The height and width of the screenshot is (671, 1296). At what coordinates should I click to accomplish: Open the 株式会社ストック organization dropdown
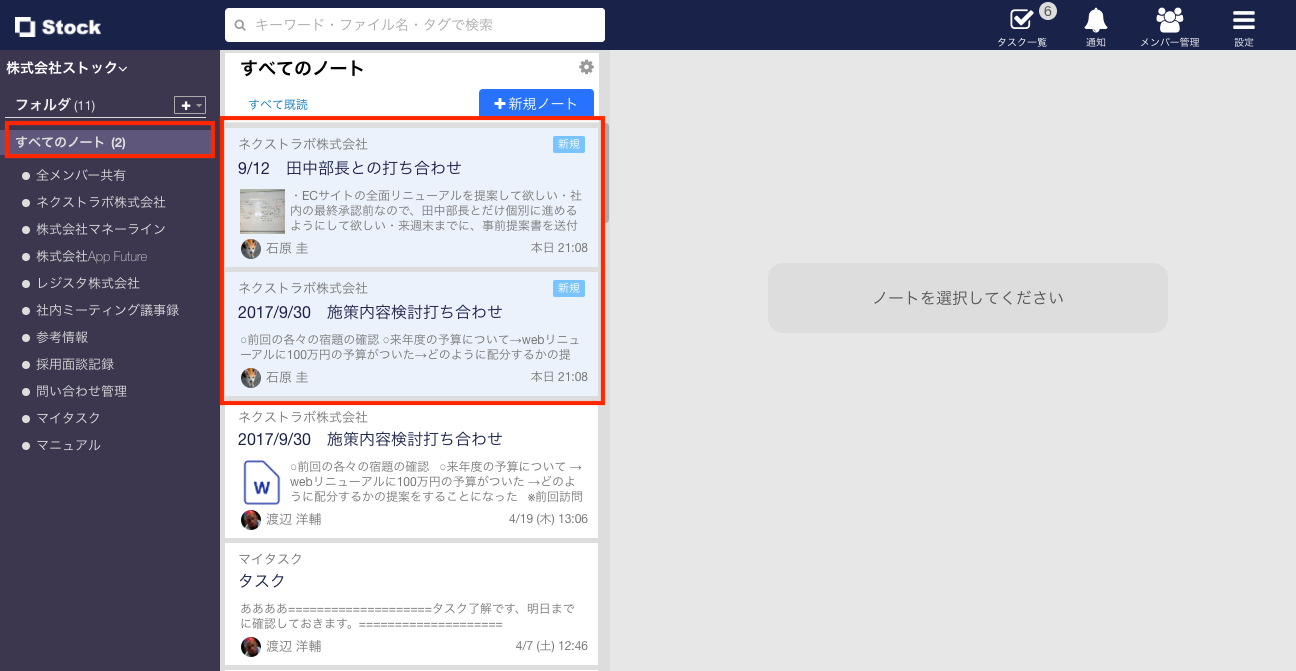[x=62, y=67]
